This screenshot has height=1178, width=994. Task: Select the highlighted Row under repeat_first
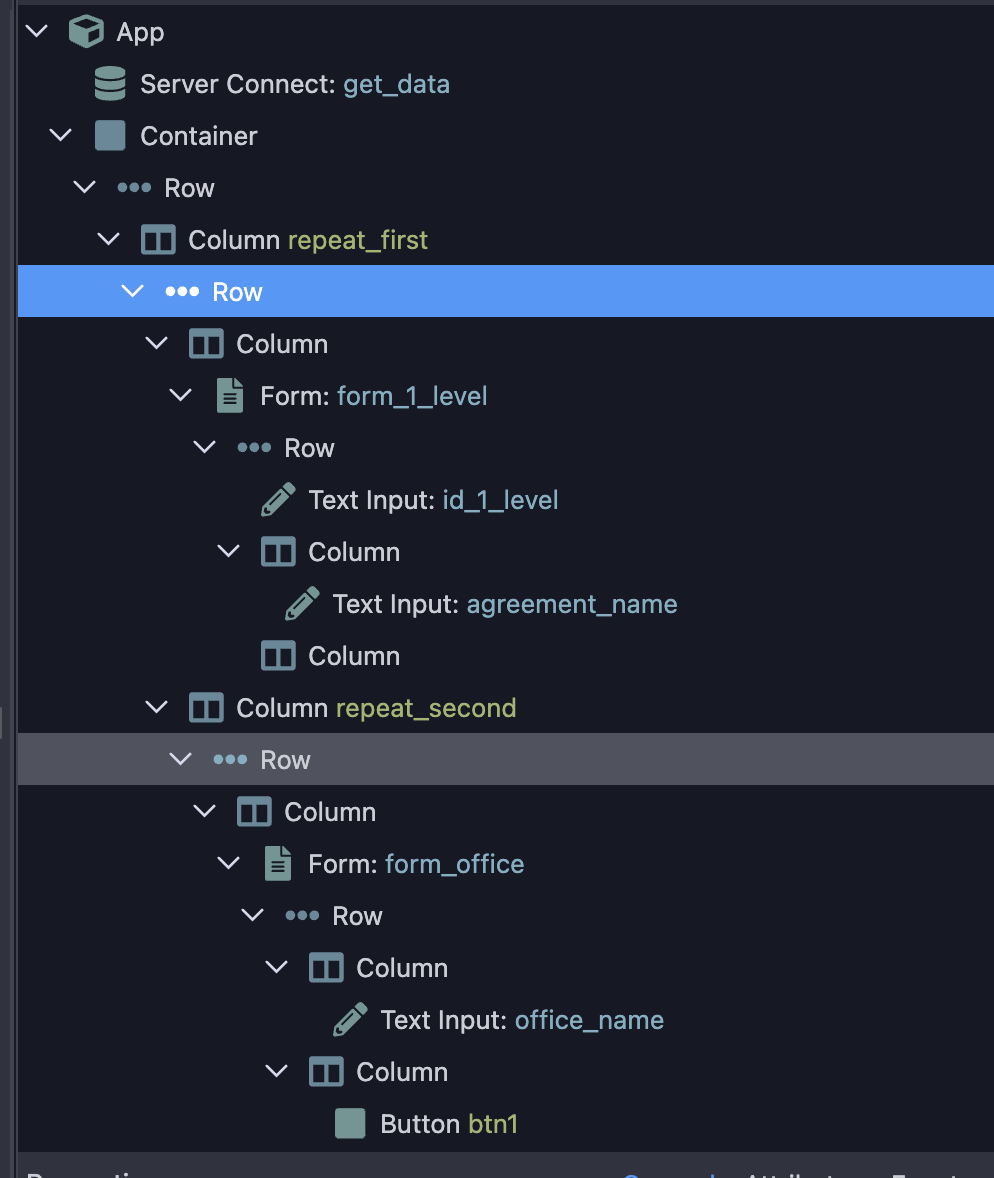coord(237,291)
